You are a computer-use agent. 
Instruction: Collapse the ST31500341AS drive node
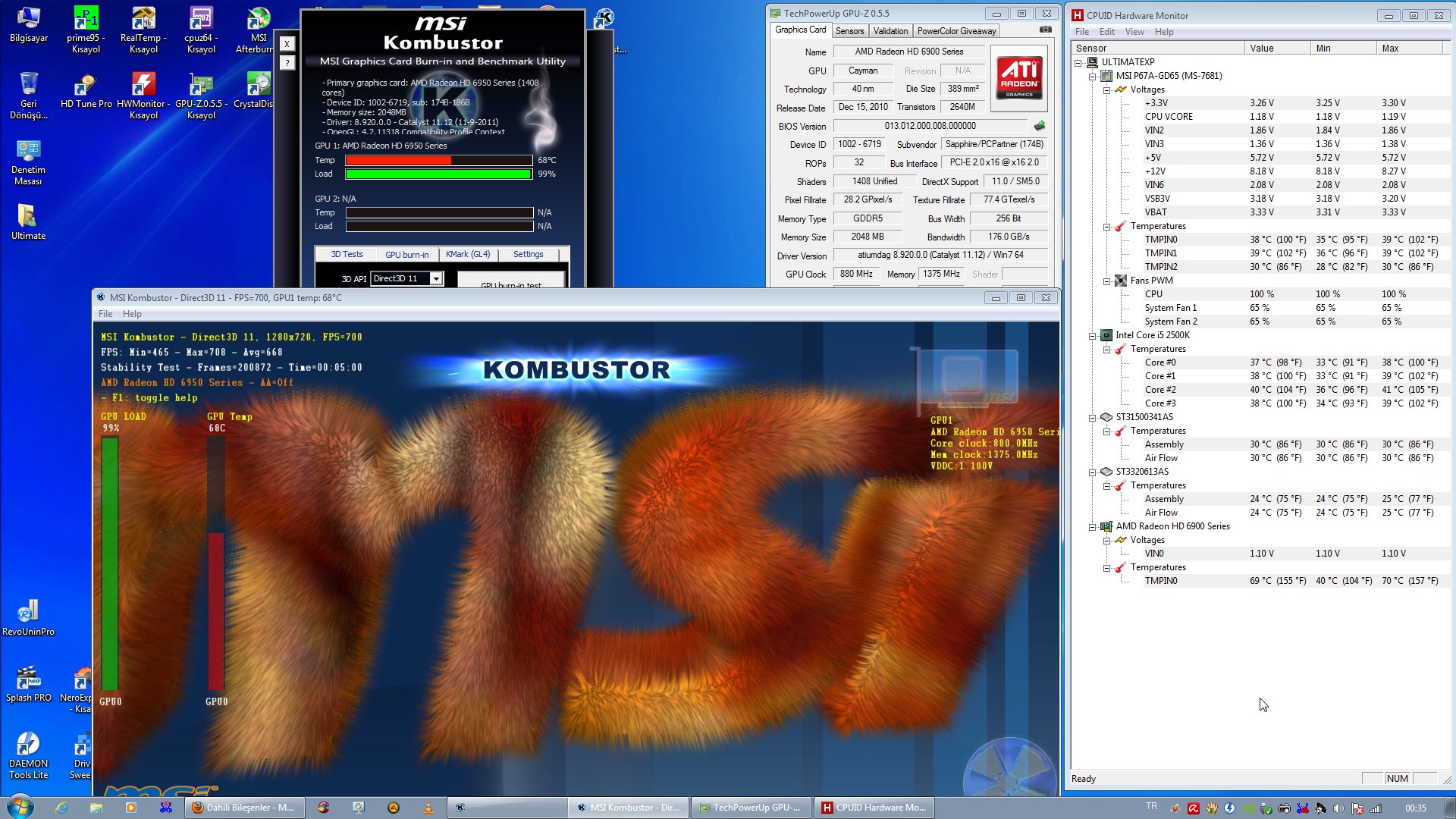(x=1093, y=417)
